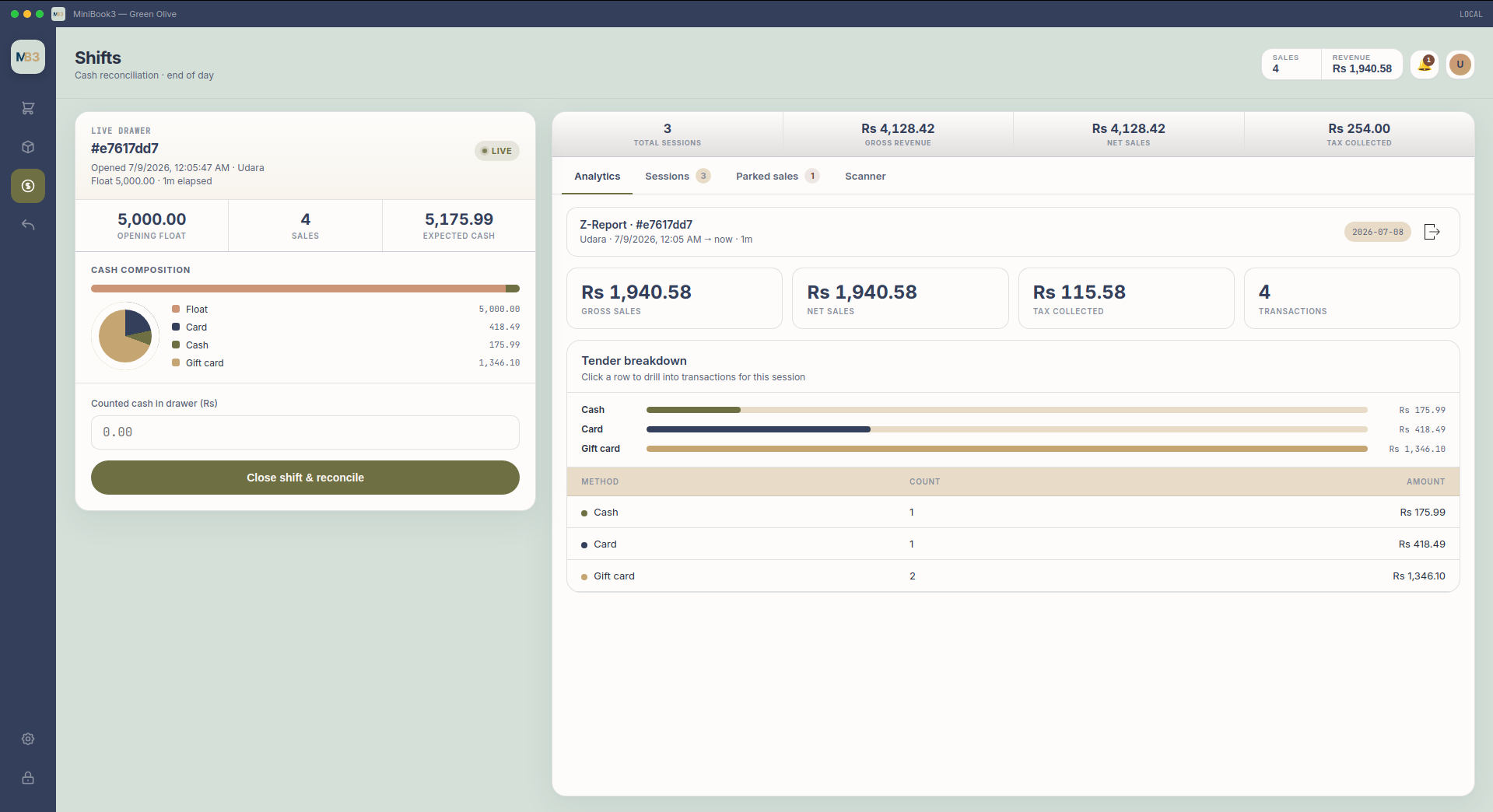Select the Shifts dollar icon in sidebar

pyautogui.click(x=28, y=186)
